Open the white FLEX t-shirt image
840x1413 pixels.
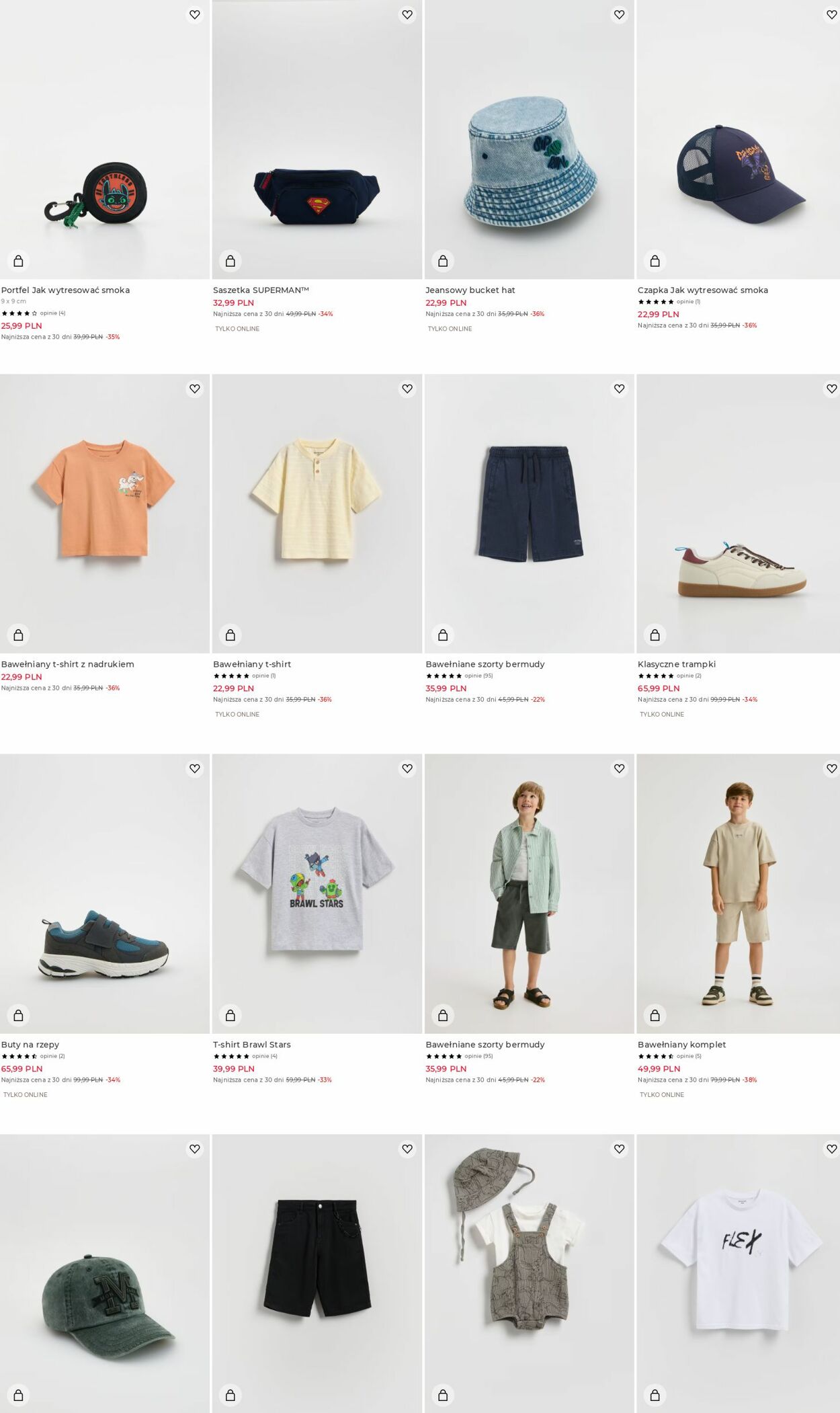[738, 1273]
